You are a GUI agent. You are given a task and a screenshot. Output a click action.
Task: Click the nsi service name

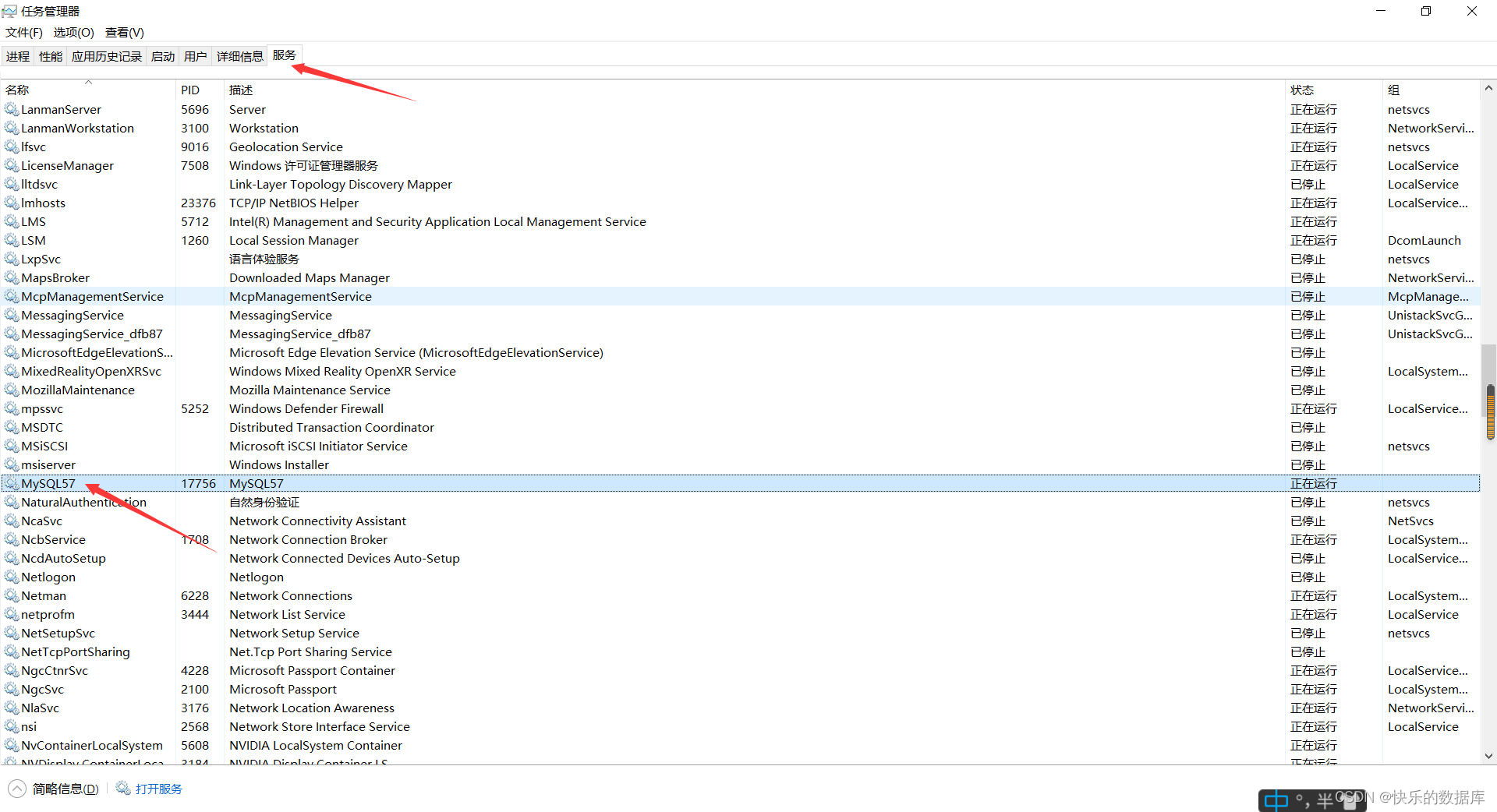(x=29, y=726)
